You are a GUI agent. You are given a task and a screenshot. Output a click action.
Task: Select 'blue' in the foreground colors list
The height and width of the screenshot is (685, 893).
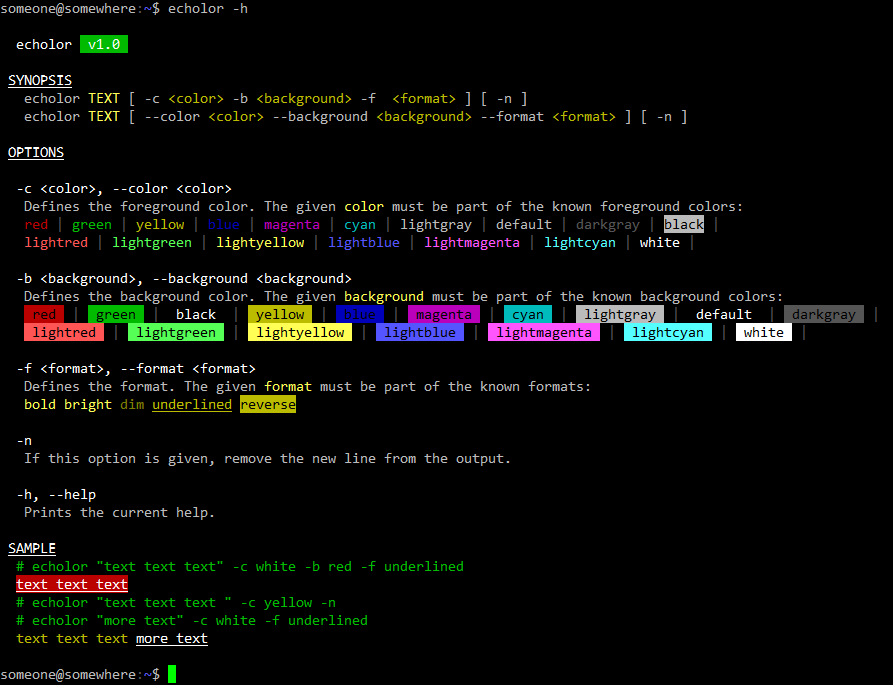[223, 224]
